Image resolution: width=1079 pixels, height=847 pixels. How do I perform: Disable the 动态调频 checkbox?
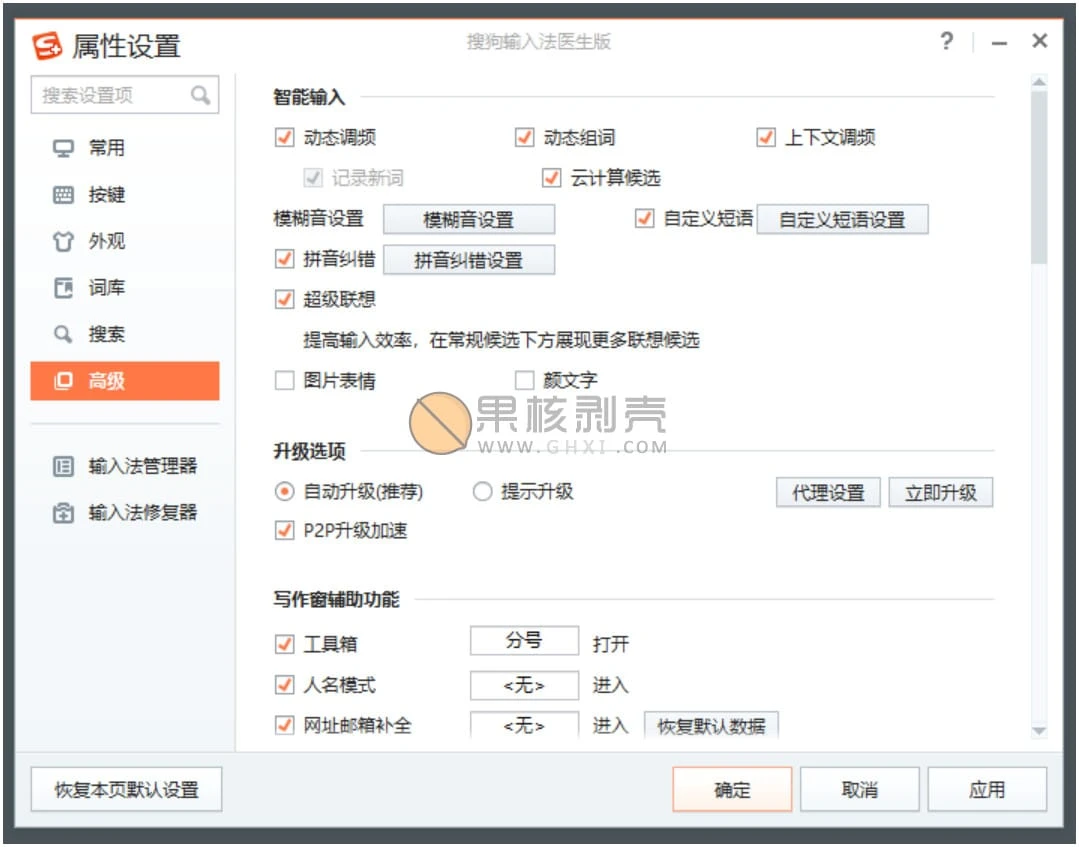(x=285, y=138)
